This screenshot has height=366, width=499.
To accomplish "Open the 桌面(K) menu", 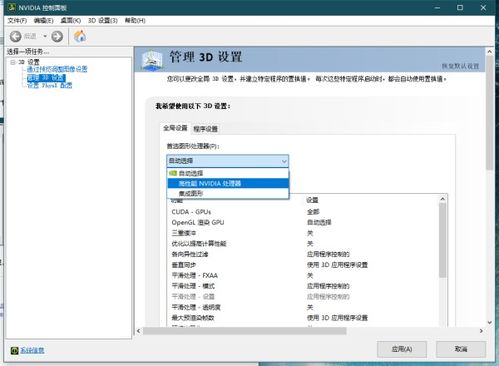I will tap(71, 21).
